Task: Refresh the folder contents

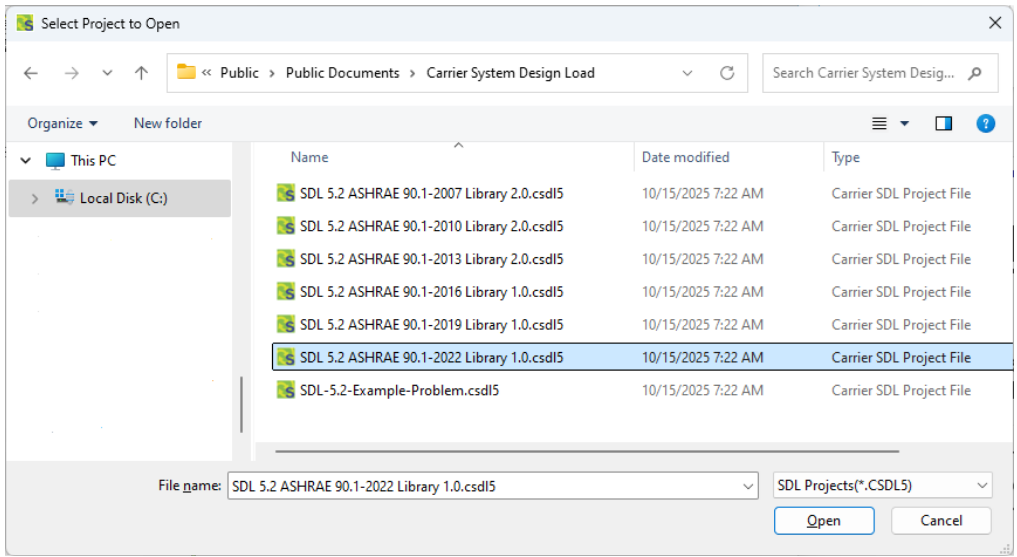Action: (x=727, y=73)
